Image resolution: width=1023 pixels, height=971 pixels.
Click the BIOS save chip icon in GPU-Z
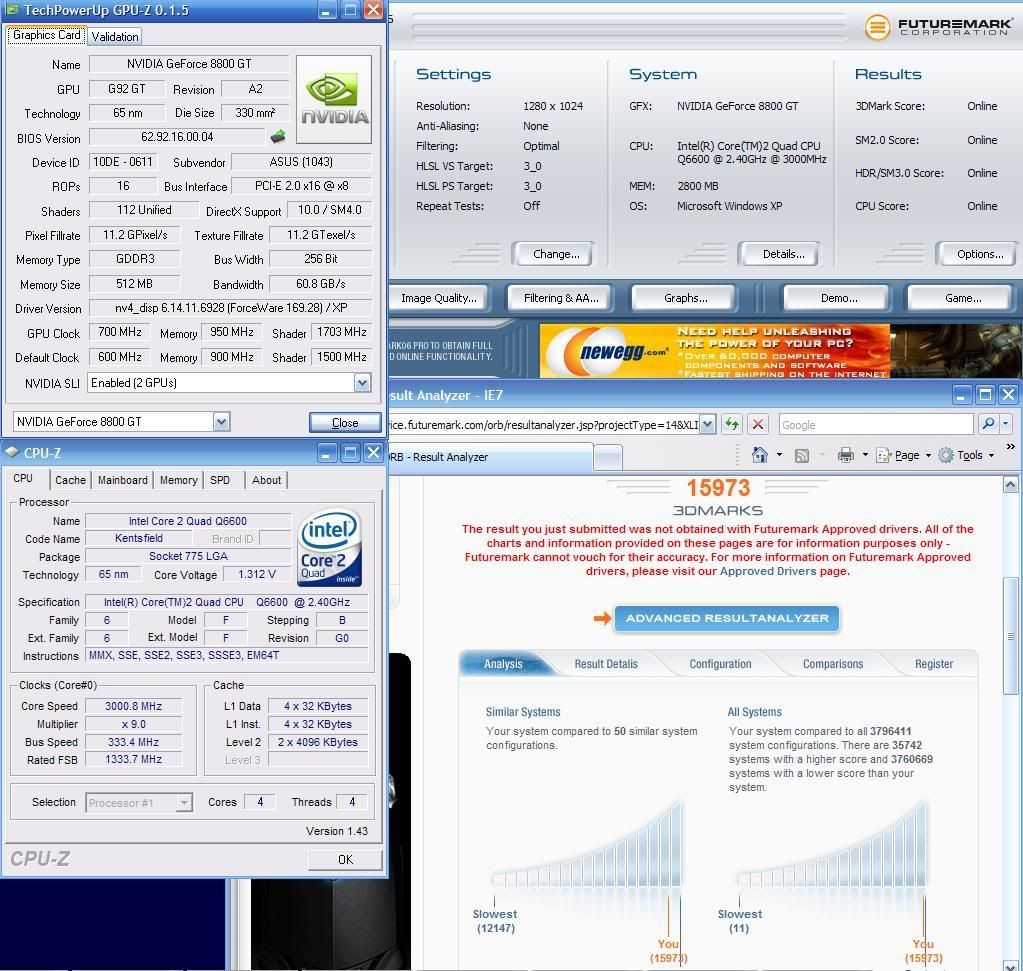point(278,136)
